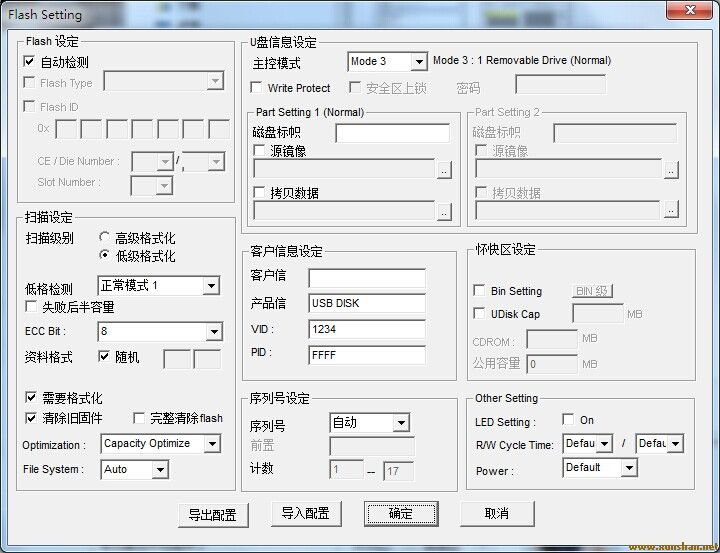Screen dimensions: 720x553
Task: Click the 确定 button
Action: 401,514
